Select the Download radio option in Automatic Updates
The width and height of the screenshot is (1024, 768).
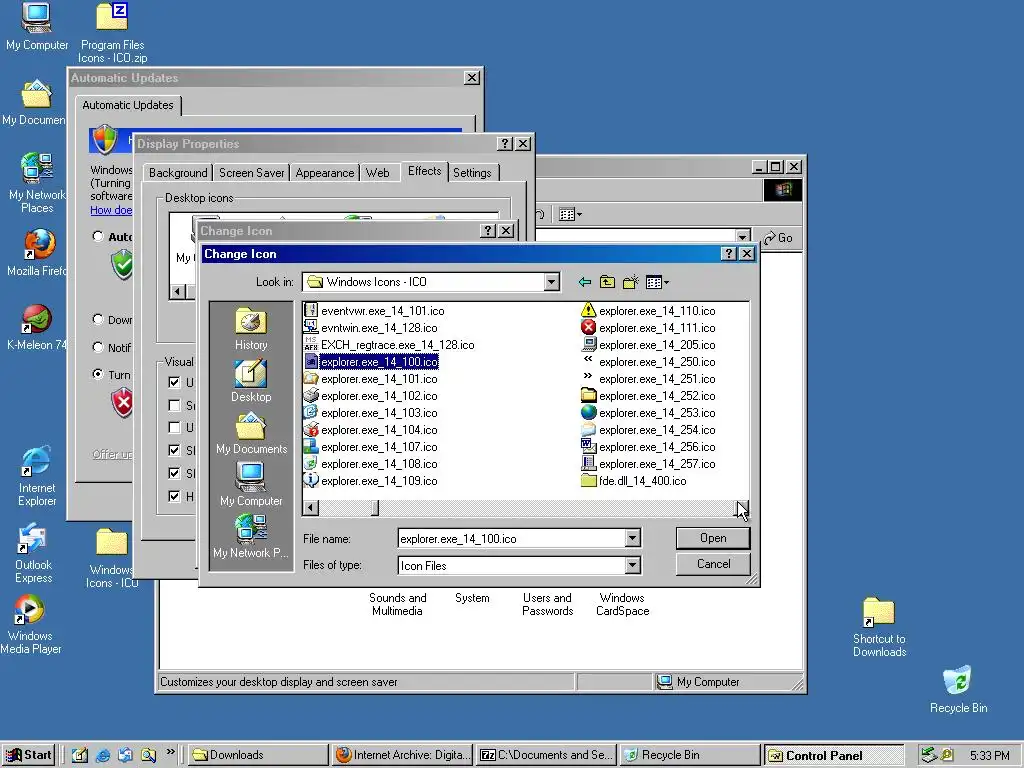point(98,319)
